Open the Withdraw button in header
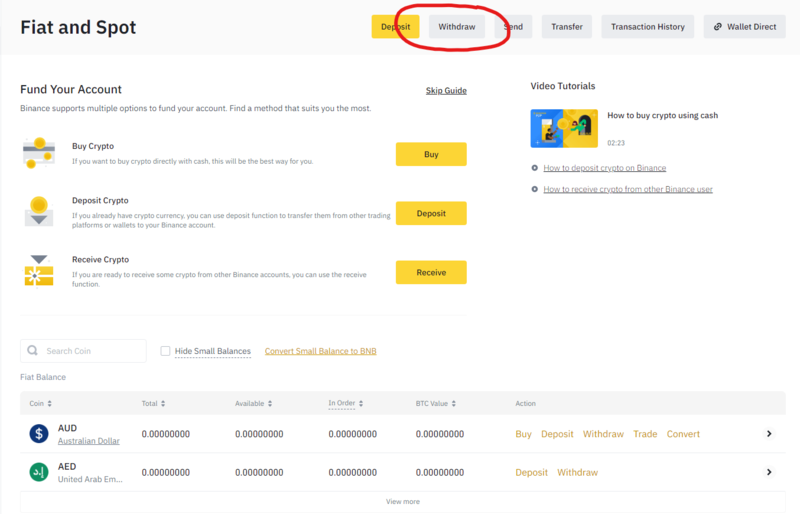The height and width of the screenshot is (514, 800). tap(457, 27)
